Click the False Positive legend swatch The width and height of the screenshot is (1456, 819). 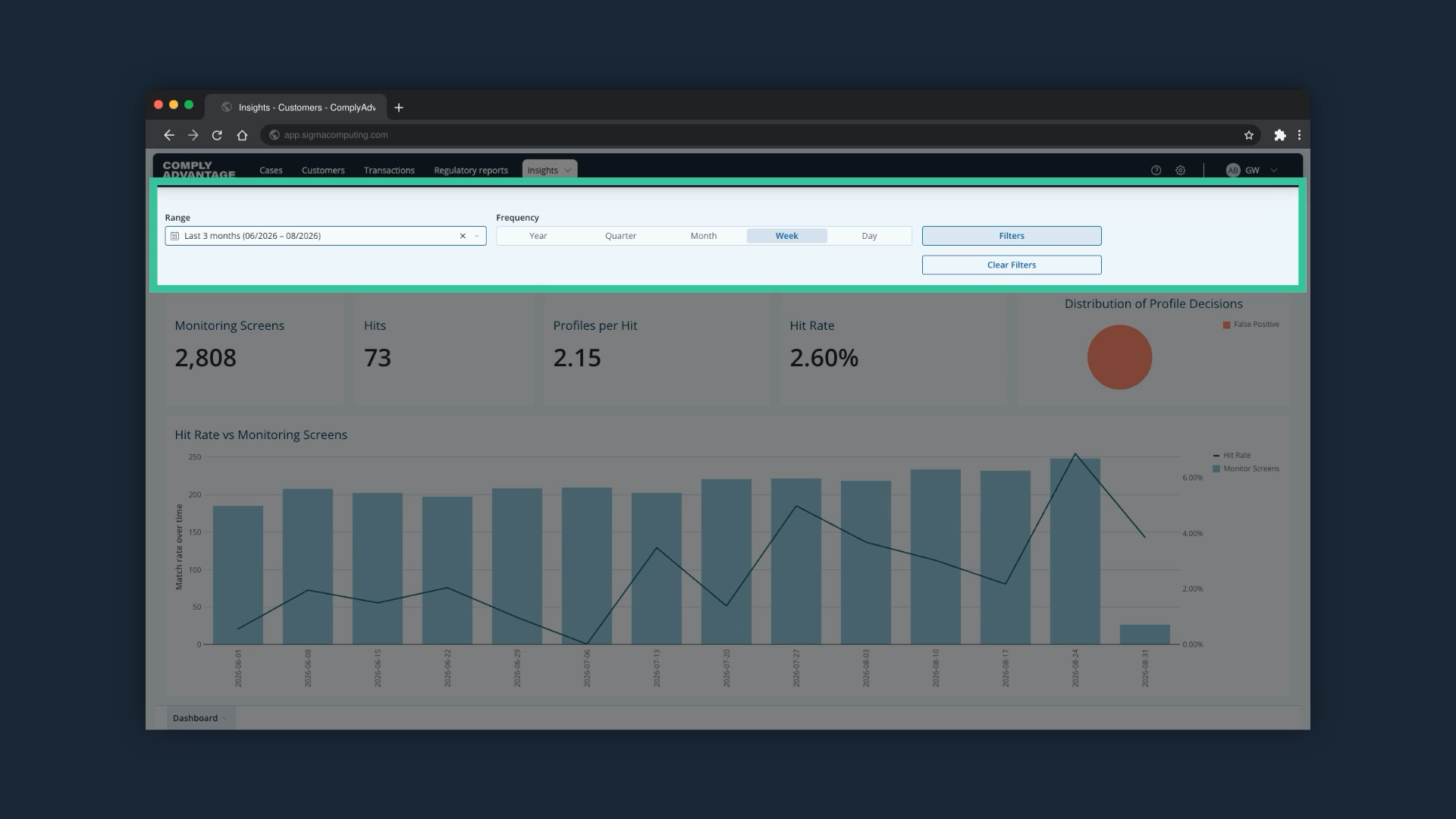(x=1226, y=325)
